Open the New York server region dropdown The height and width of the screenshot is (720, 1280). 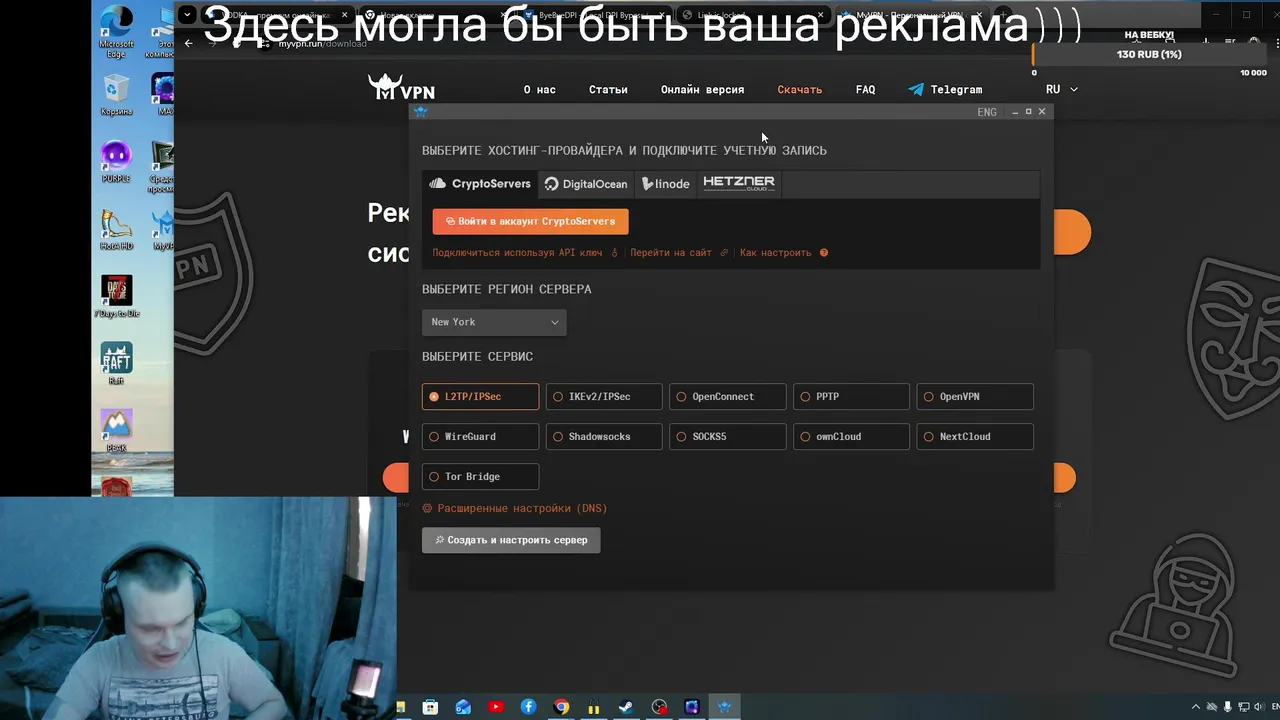(x=494, y=322)
